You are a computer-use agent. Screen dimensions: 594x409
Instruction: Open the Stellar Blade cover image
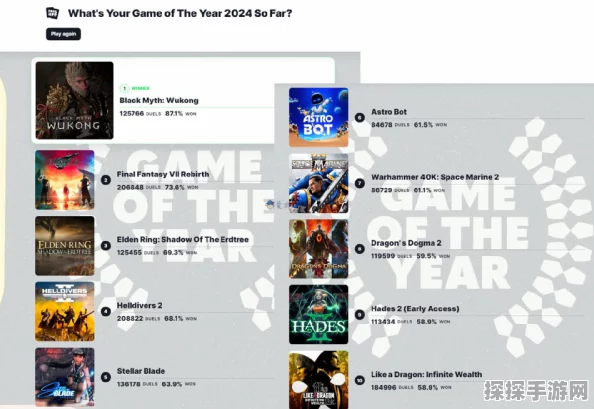65,377
